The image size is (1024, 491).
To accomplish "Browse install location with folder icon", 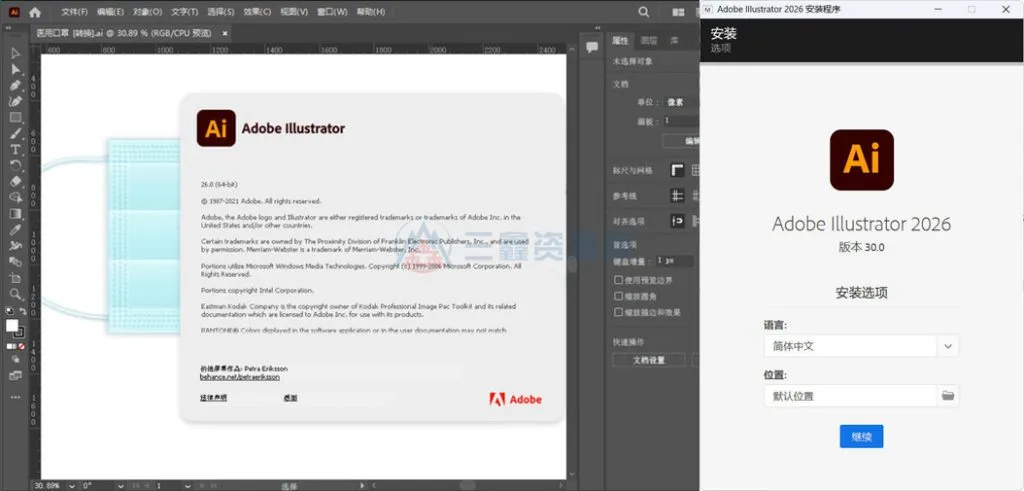I will [x=948, y=396].
